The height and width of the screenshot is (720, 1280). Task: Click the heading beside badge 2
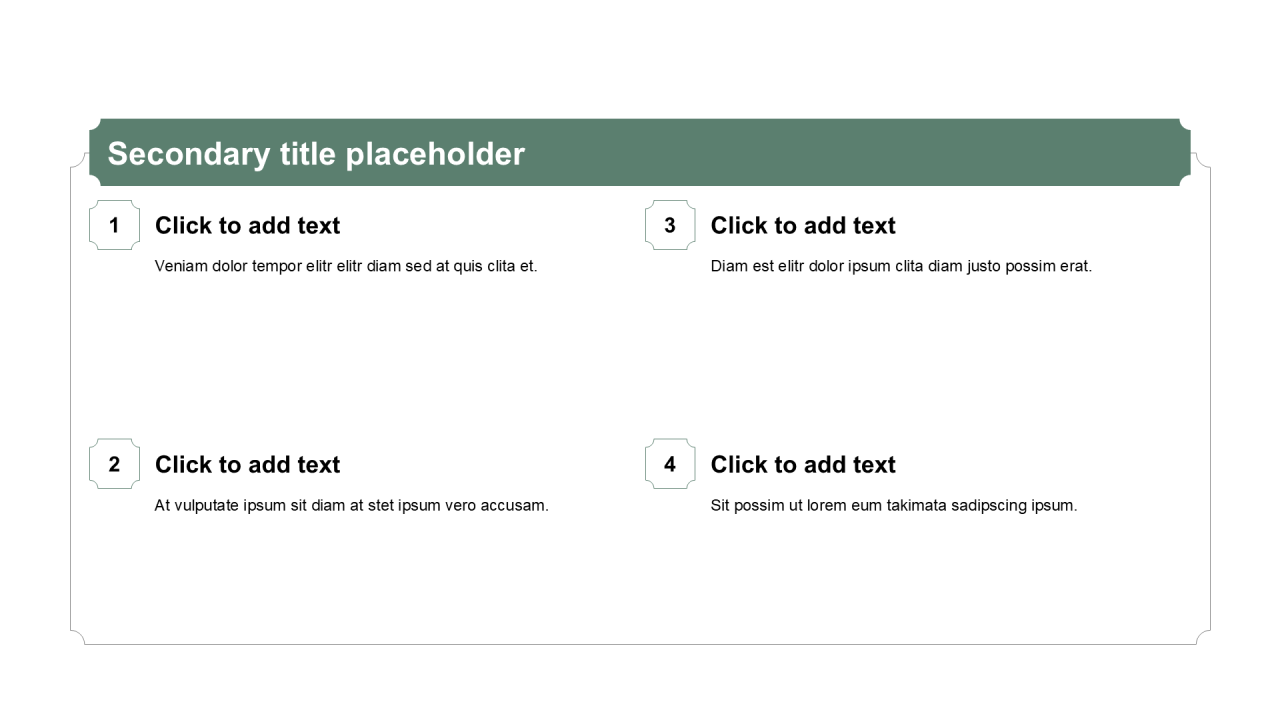pyautogui.click(x=247, y=465)
